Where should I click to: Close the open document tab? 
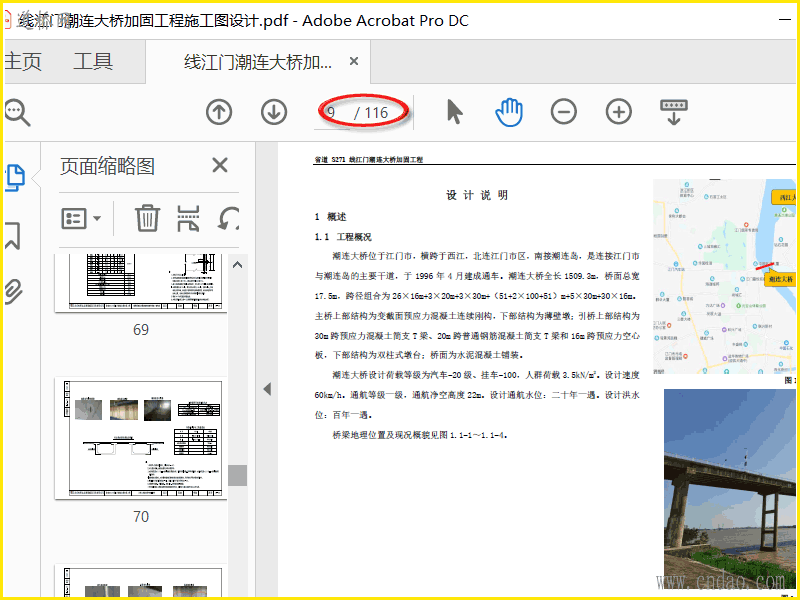click(354, 61)
